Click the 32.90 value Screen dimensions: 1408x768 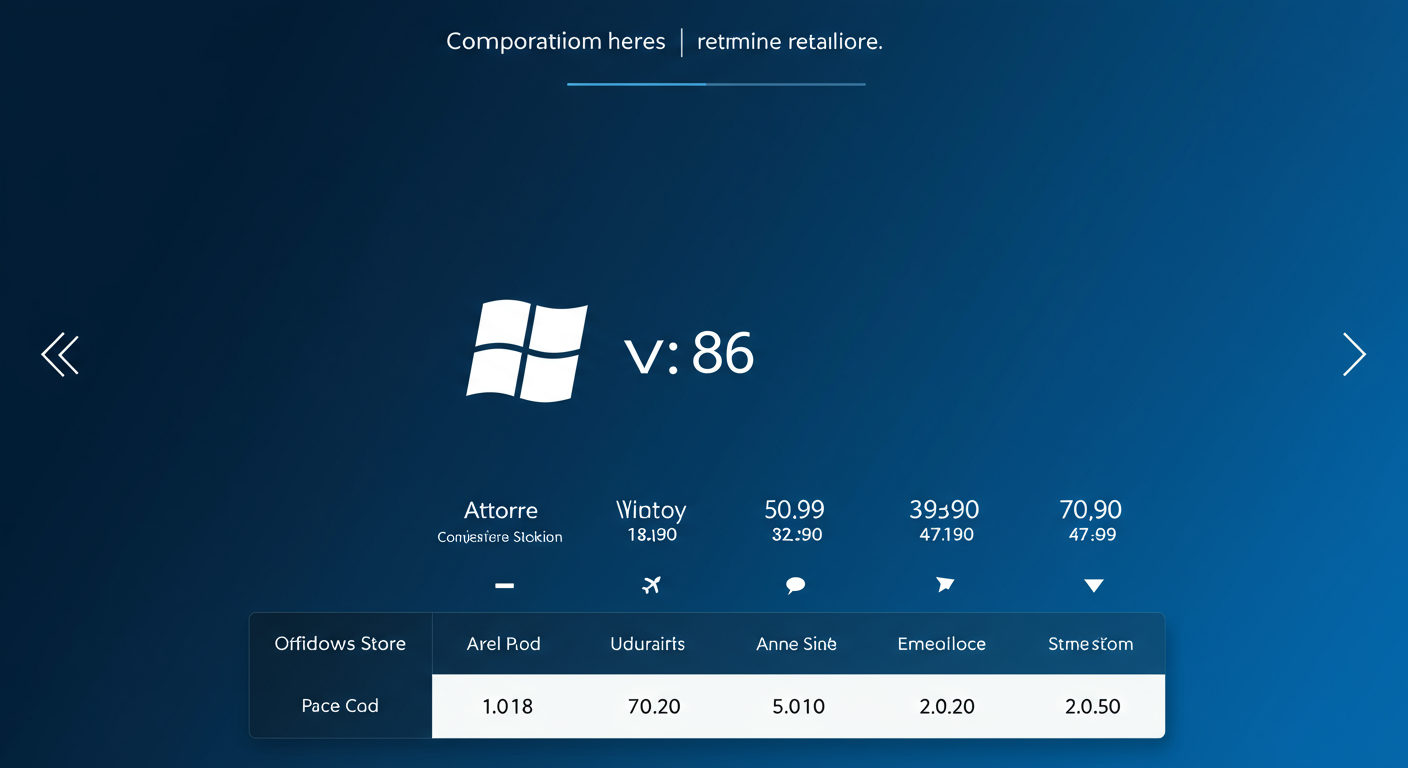point(797,535)
